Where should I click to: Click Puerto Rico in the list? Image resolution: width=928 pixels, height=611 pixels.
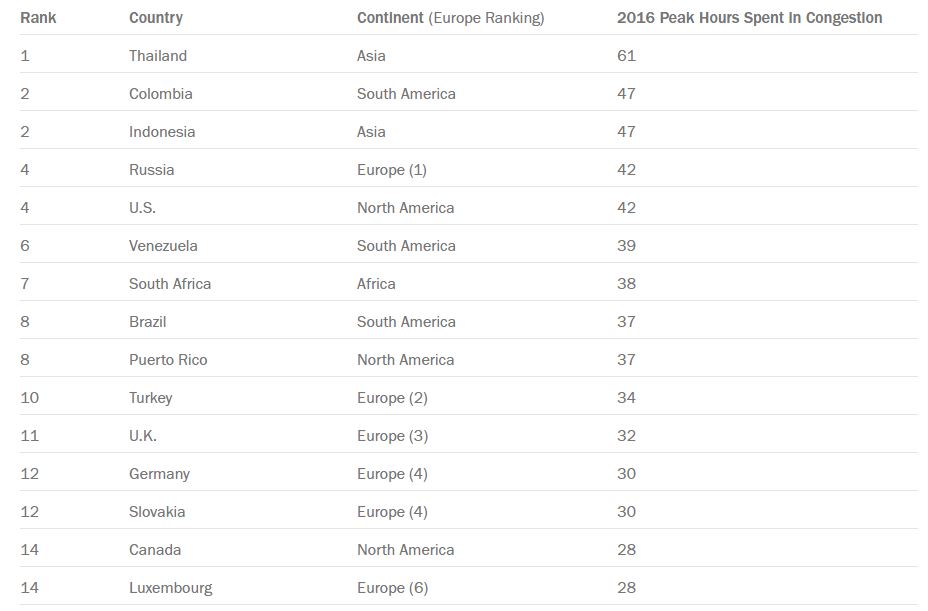tap(168, 359)
